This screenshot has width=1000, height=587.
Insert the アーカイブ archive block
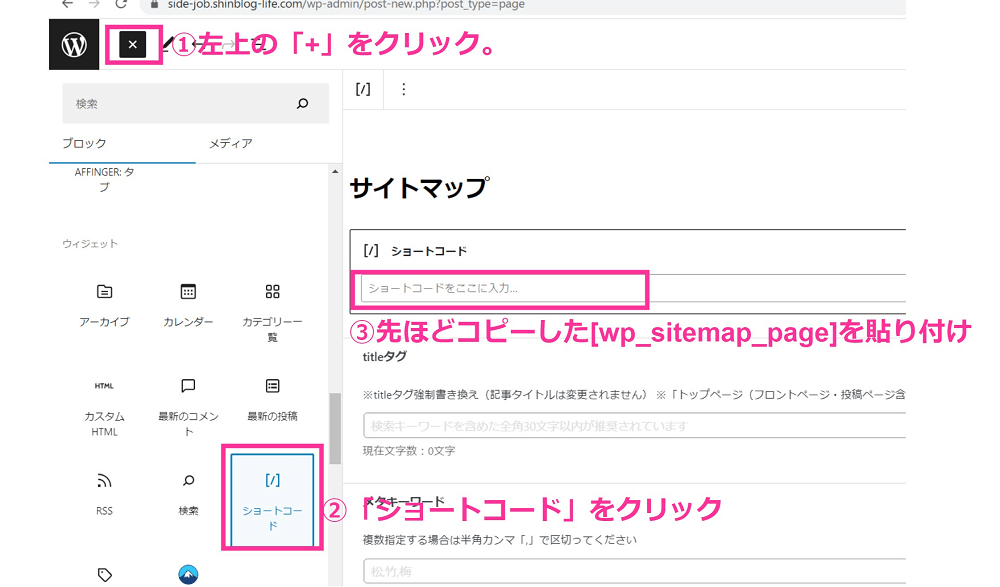[x=105, y=305]
